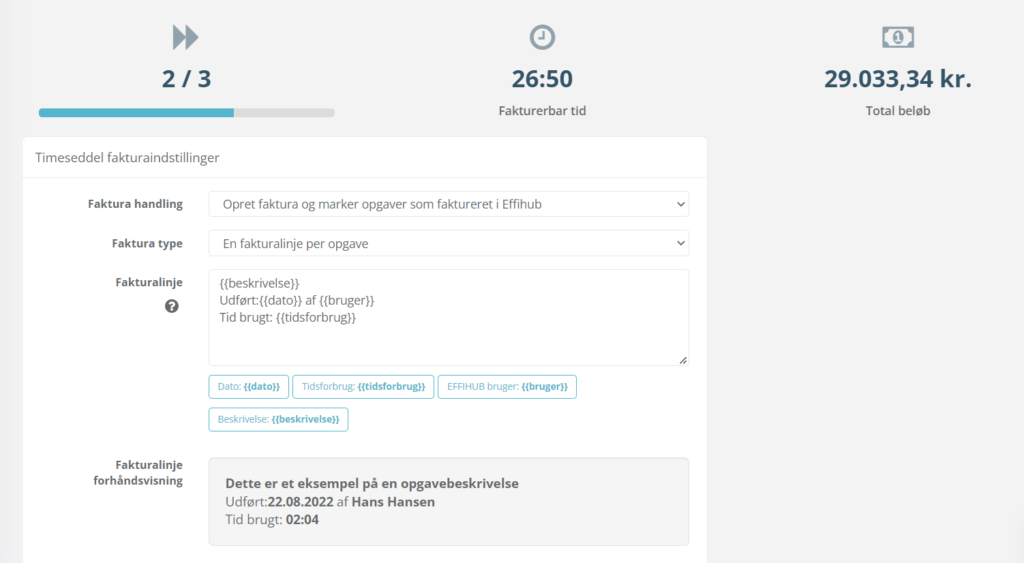Click the 29.033,34 kr. total amount
Image resolution: width=1024 pixels, height=563 pixels.
coord(898,79)
